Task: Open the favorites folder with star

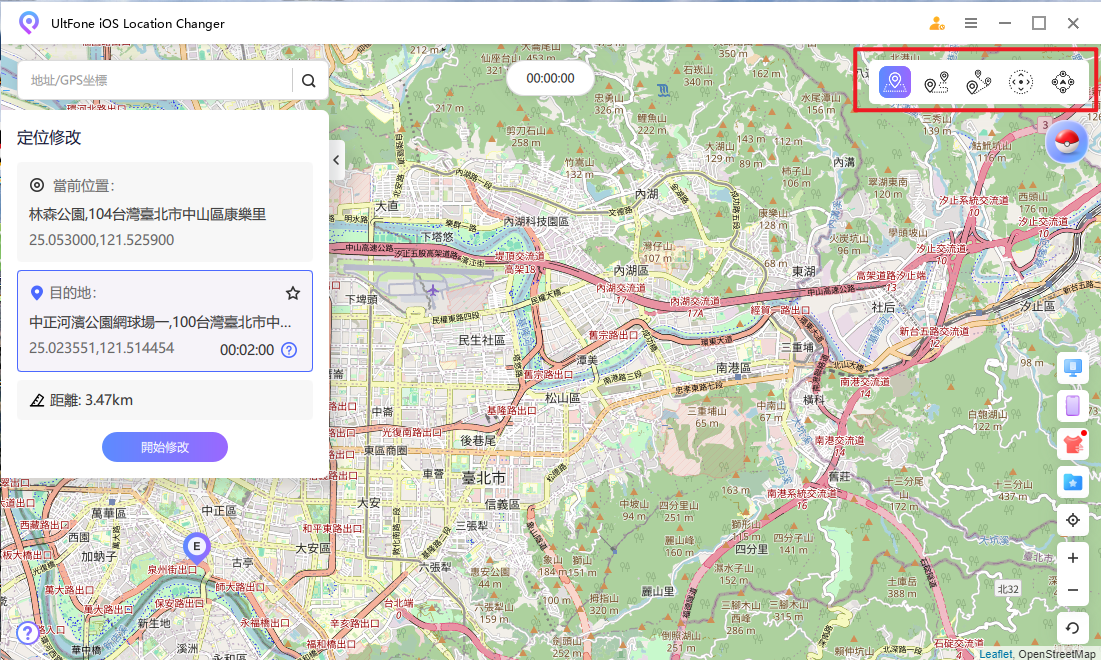Action: [x=1073, y=482]
